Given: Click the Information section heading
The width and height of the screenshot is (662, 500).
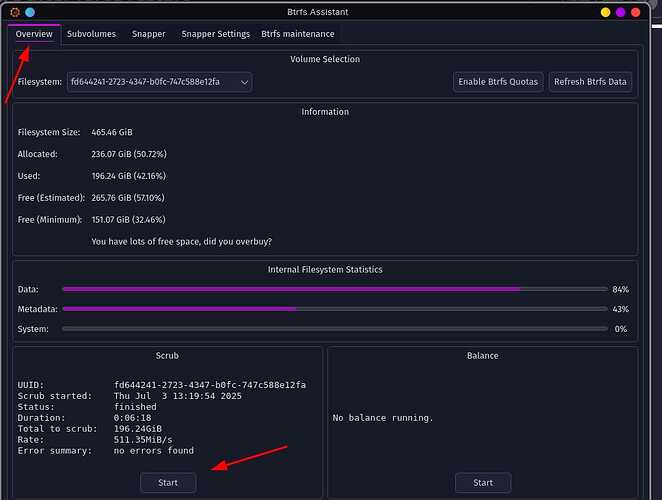Looking at the screenshot, I should pos(325,112).
